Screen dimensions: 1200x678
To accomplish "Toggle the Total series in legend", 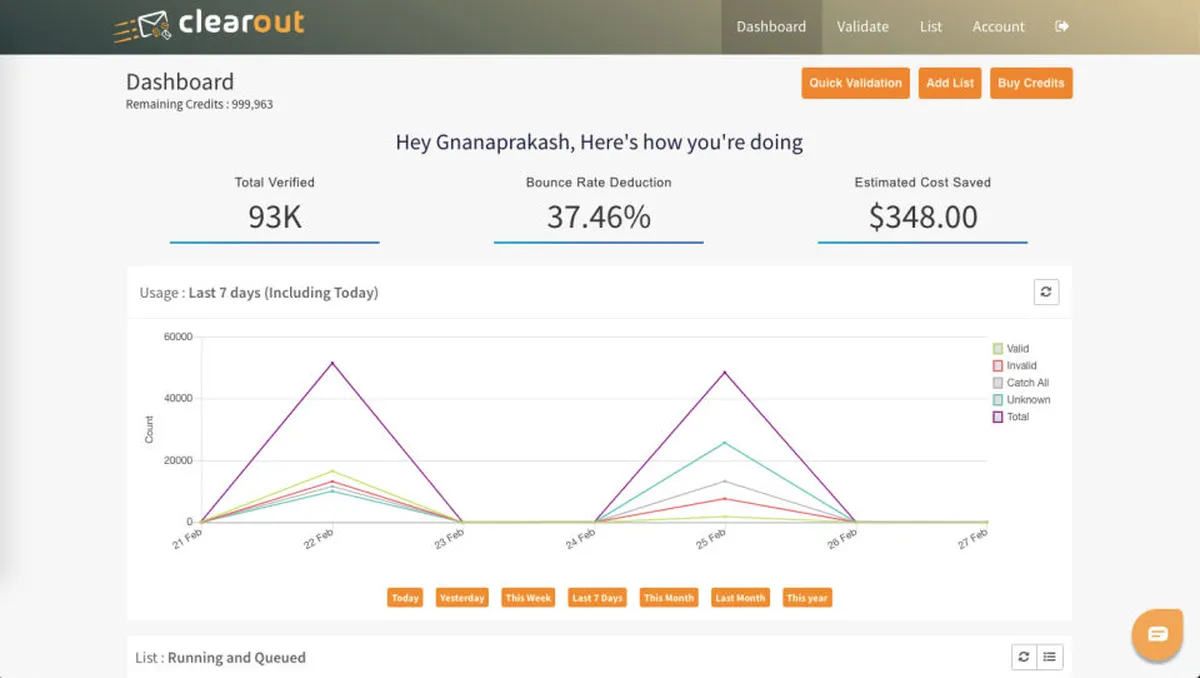I will (x=998, y=417).
